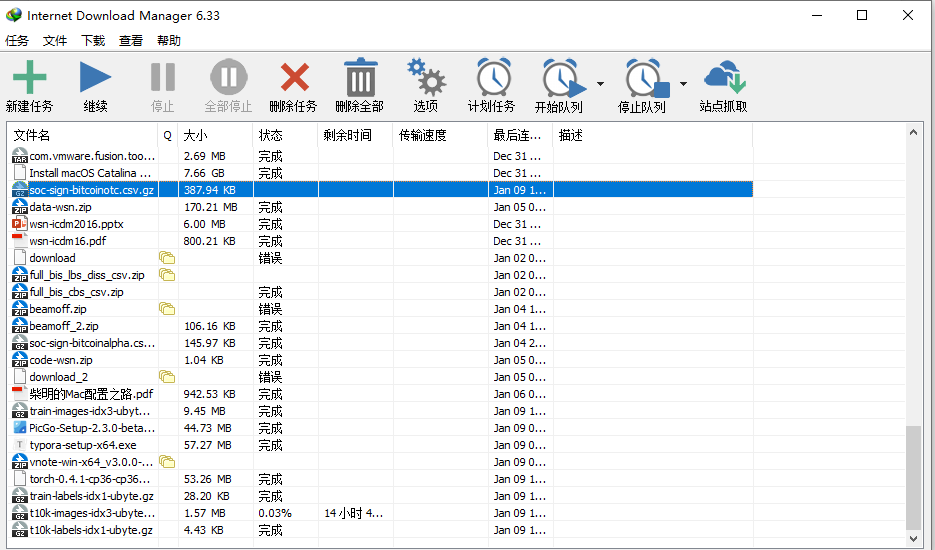This screenshot has height=550, width=935.
Task: Click the 全部停止 round pause icon
Action: coord(228,78)
